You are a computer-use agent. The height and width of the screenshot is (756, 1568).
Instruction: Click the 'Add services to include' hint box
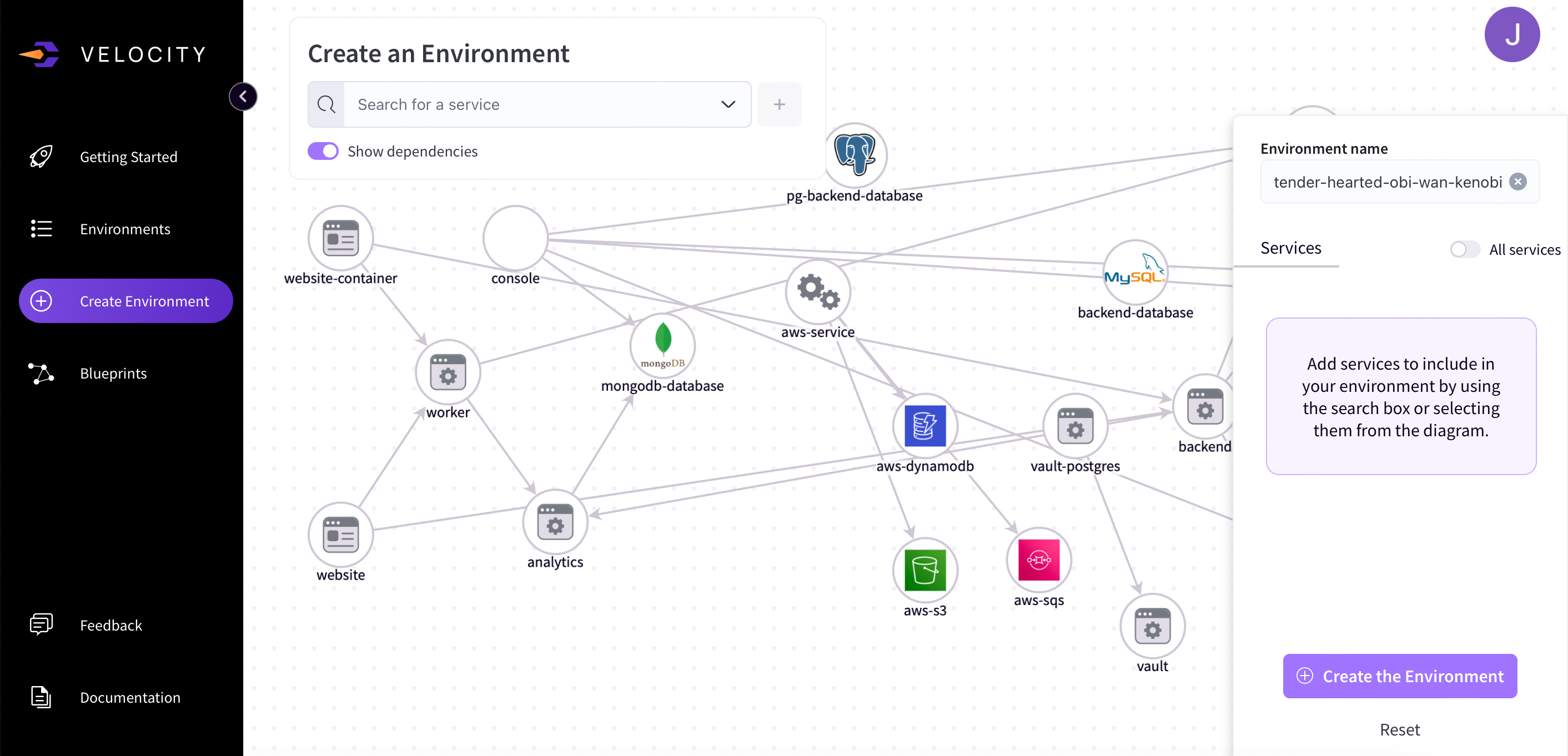point(1401,396)
